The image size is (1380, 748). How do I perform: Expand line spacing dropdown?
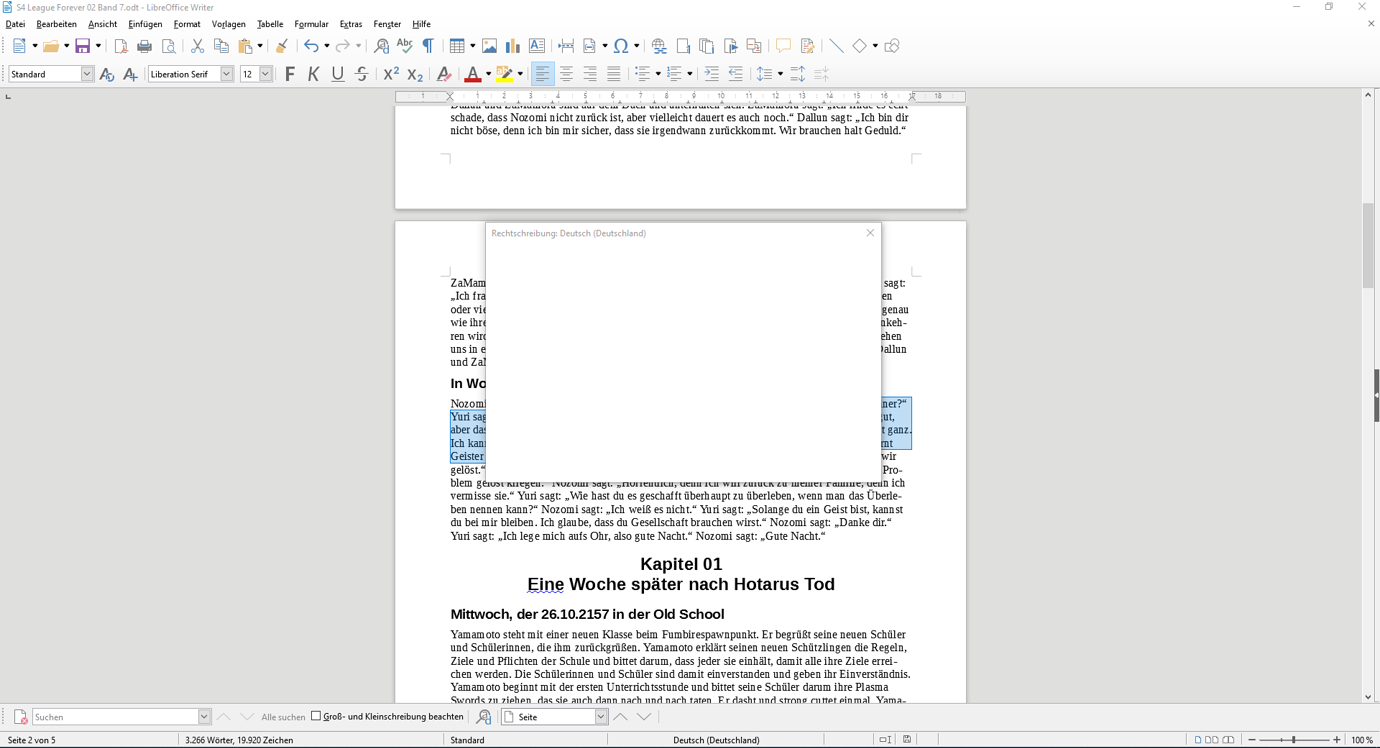780,74
